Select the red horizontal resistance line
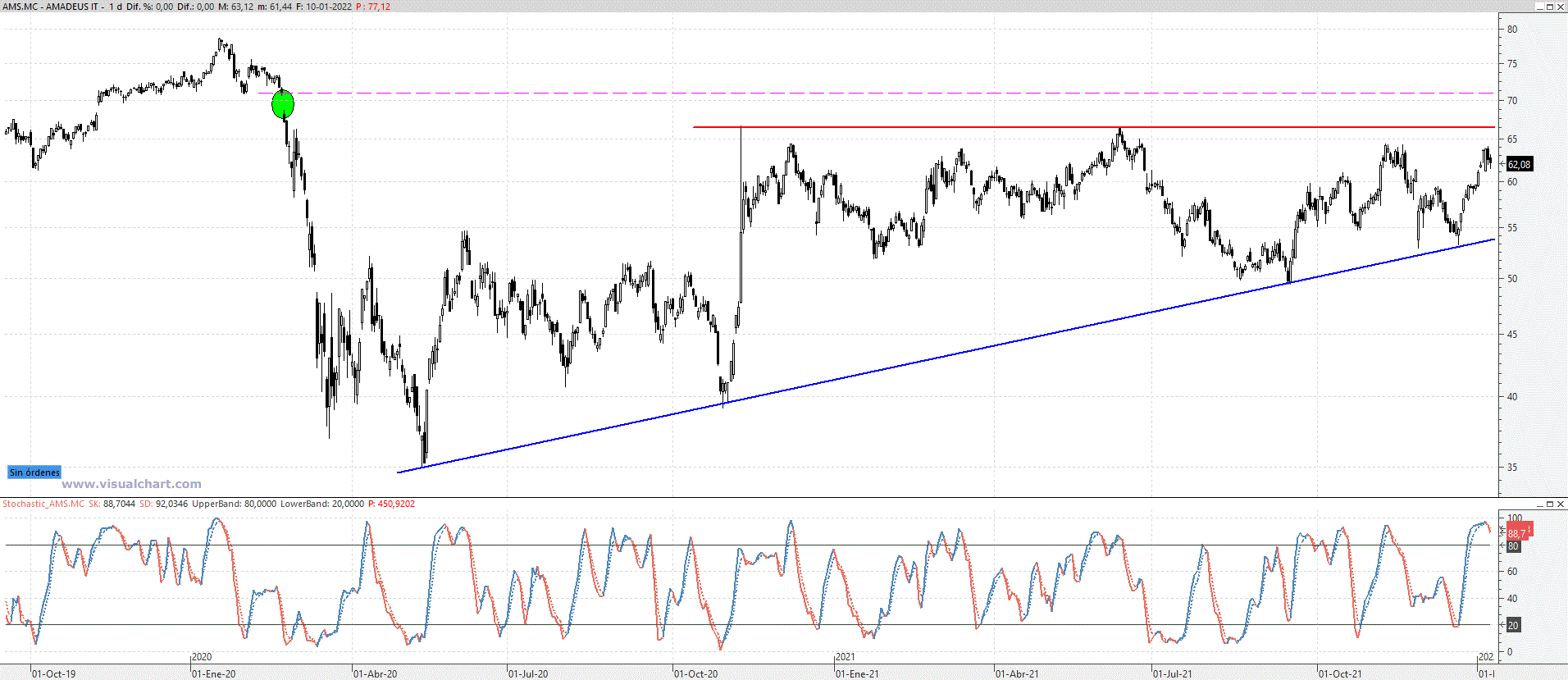This screenshot has width=1568, height=680. click(902, 127)
